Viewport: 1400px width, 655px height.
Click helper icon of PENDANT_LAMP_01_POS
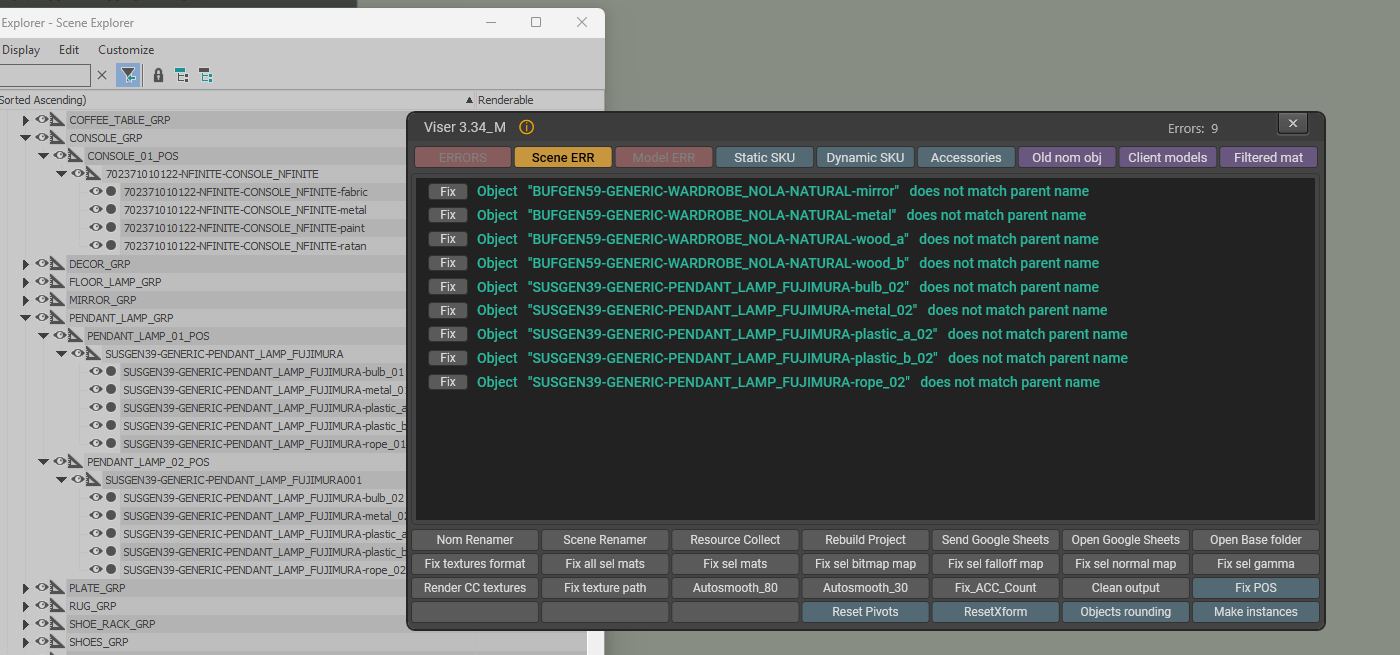(76, 336)
